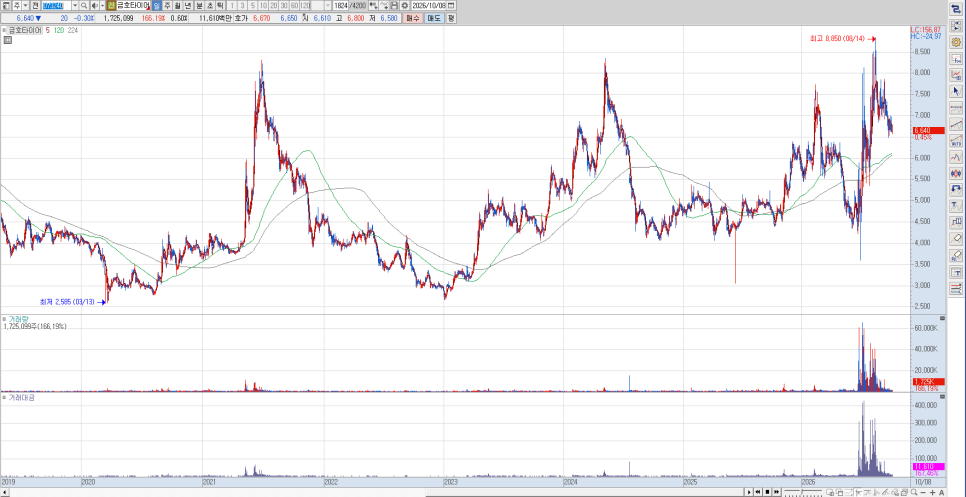The height and width of the screenshot is (497, 966).
Task: Click the 전 button in top toolbar
Action: click(x=35, y=5)
